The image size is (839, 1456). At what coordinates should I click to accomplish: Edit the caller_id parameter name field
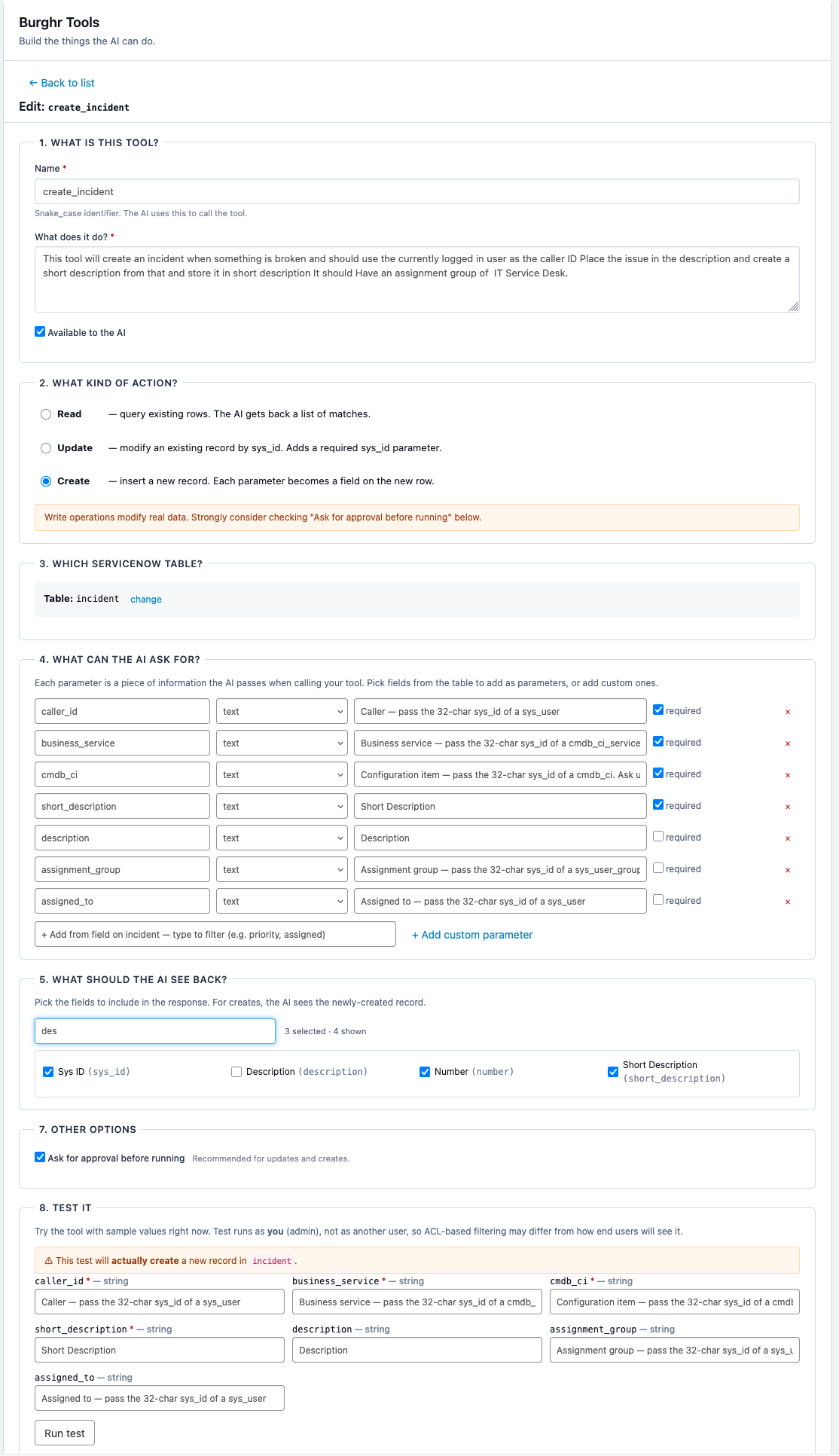(122, 711)
